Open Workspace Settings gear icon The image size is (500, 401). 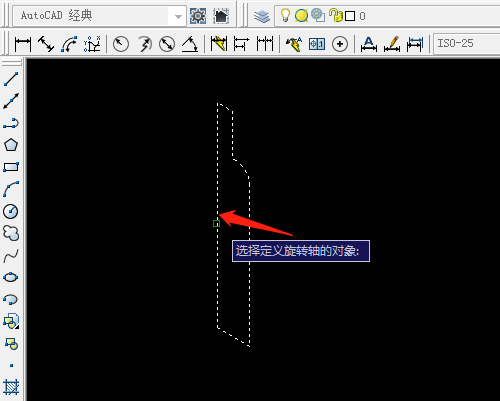point(198,16)
